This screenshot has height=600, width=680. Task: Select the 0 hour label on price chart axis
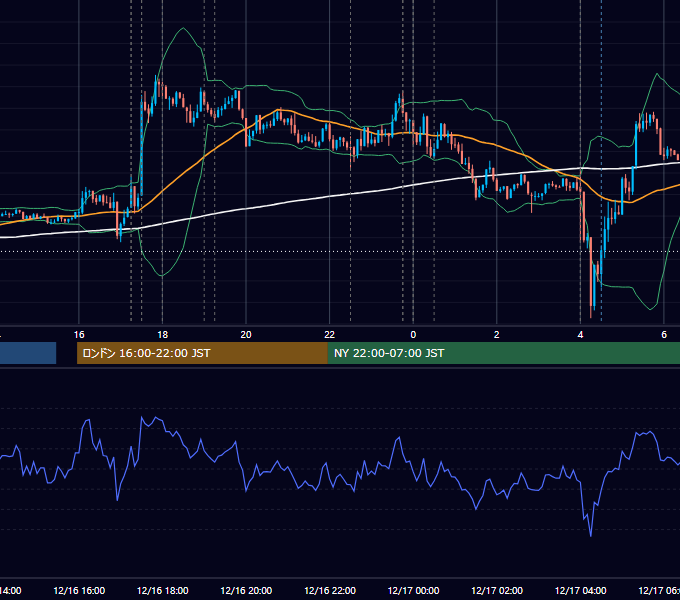click(413, 335)
